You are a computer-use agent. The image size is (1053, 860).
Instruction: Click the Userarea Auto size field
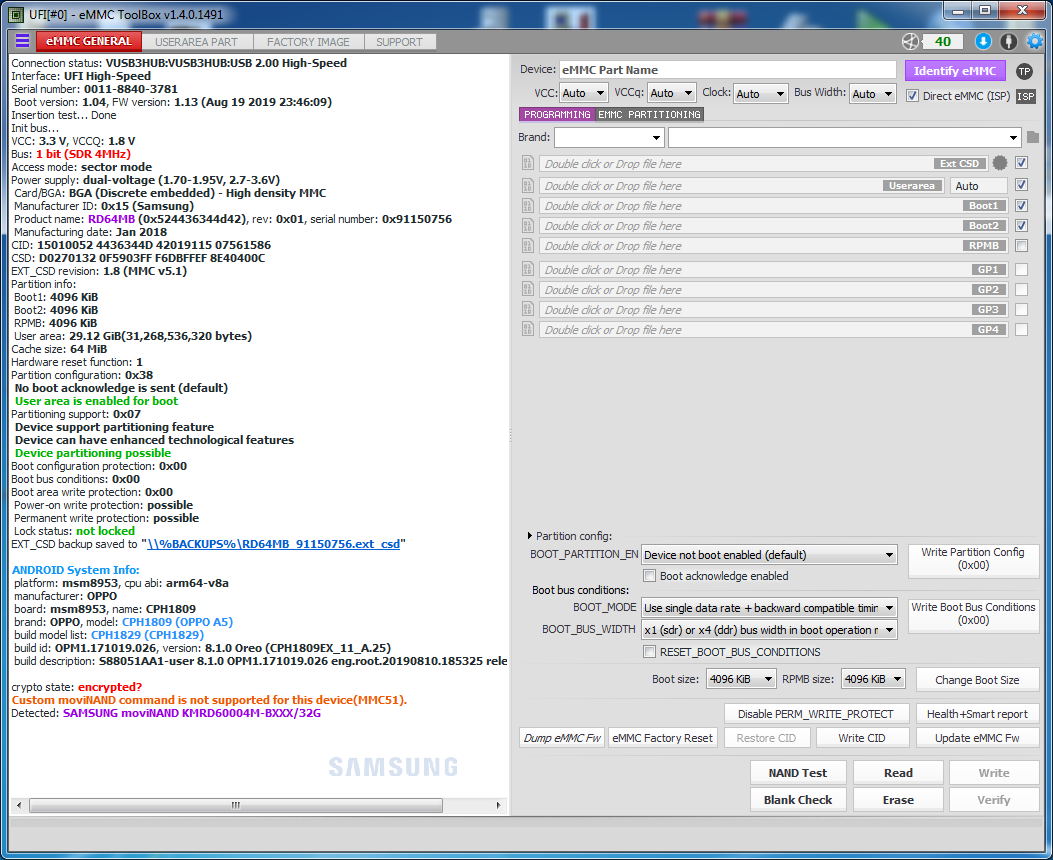point(979,185)
